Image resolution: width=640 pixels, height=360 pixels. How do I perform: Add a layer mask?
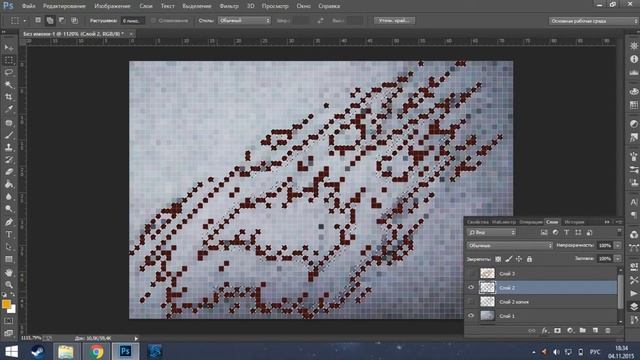pos(558,331)
